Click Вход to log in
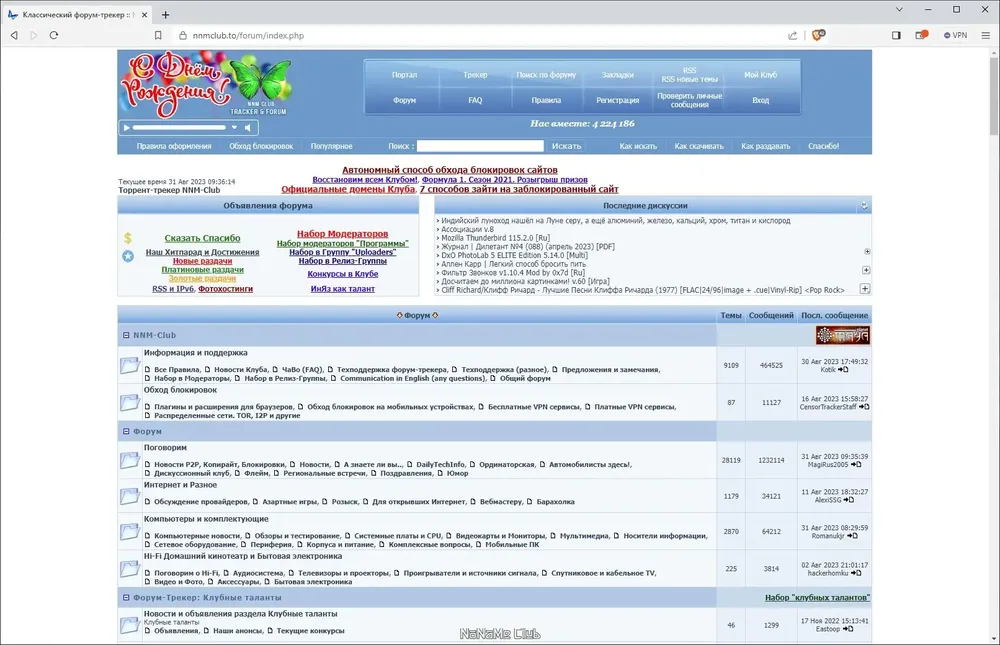This screenshot has height=645, width=1000. pyautogui.click(x=760, y=100)
